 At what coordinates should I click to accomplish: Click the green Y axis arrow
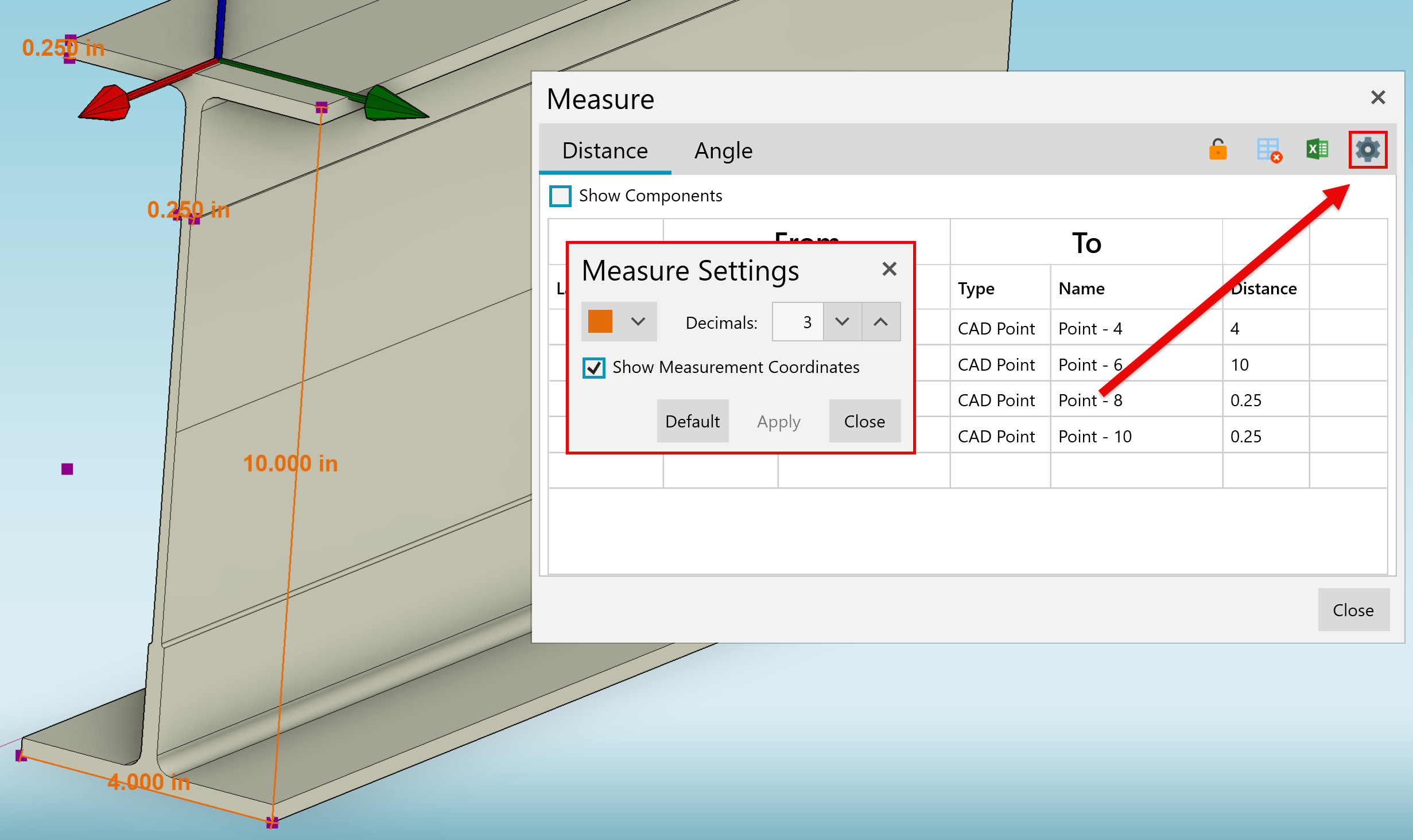click(396, 103)
